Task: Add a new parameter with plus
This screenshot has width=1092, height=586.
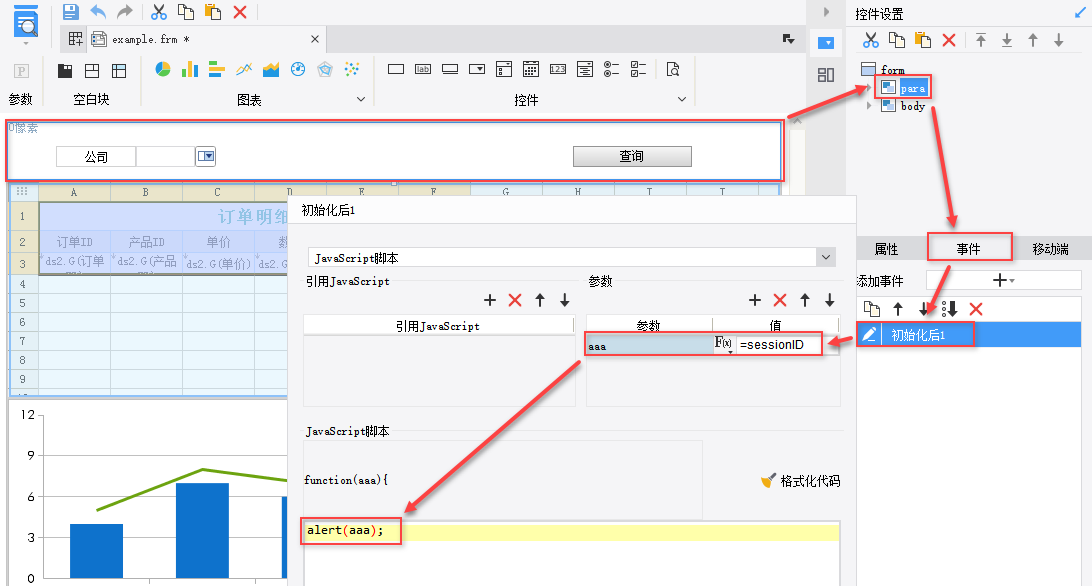Action: tap(755, 300)
